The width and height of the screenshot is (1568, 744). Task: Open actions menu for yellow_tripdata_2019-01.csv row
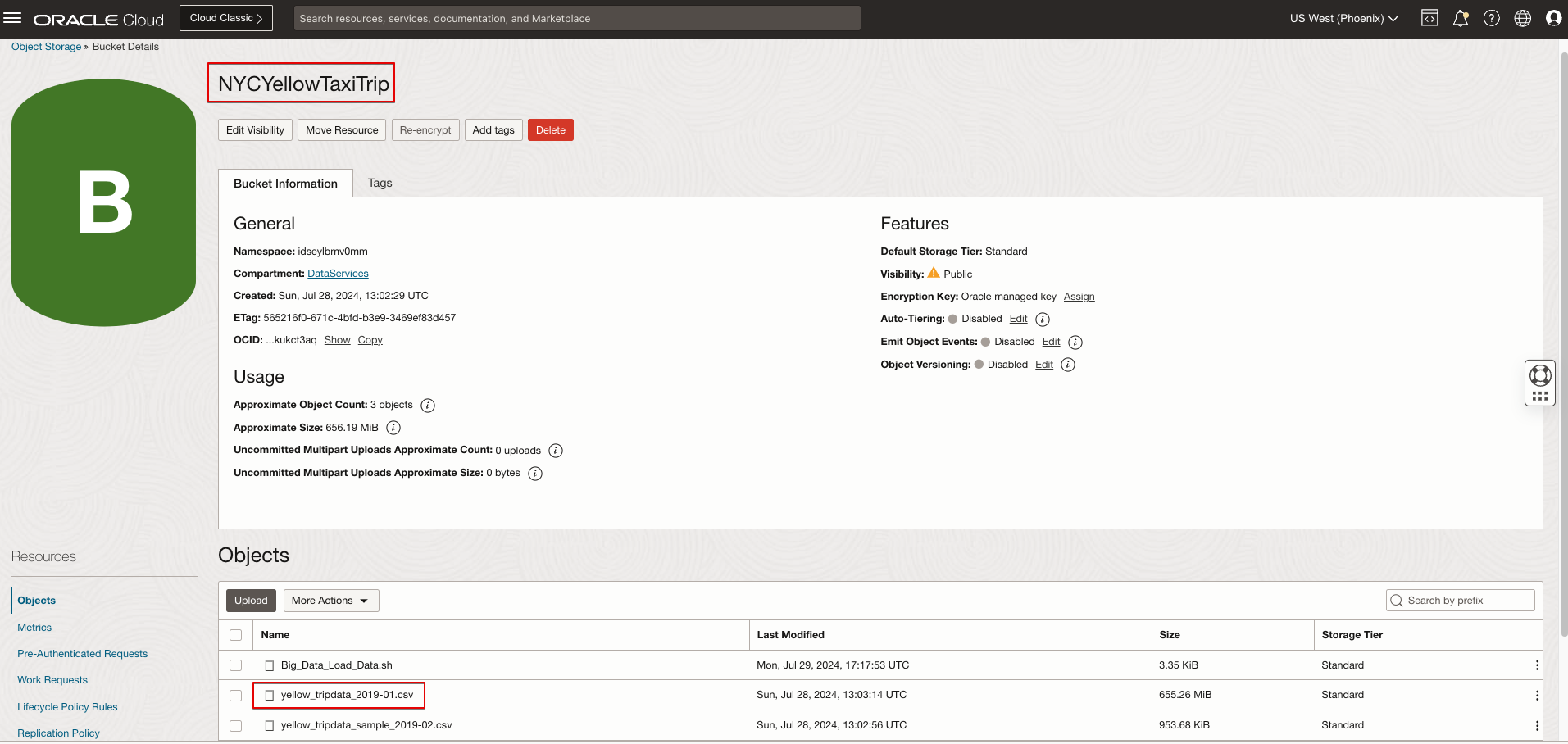pyautogui.click(x=1537, y=696)
